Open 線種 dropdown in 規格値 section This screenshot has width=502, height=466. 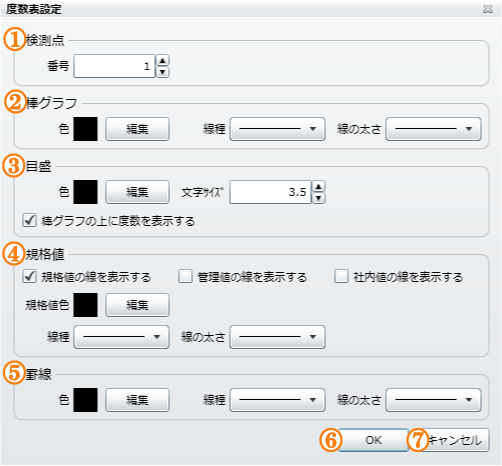(x=121, y=337)
